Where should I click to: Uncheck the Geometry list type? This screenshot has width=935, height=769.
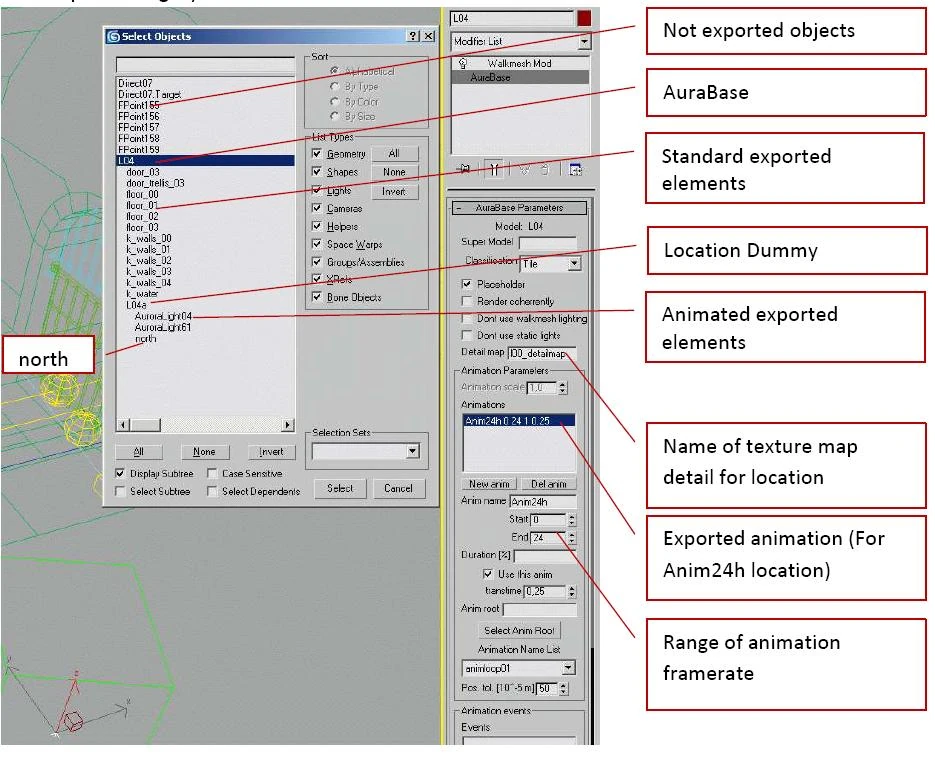point(317,154)
